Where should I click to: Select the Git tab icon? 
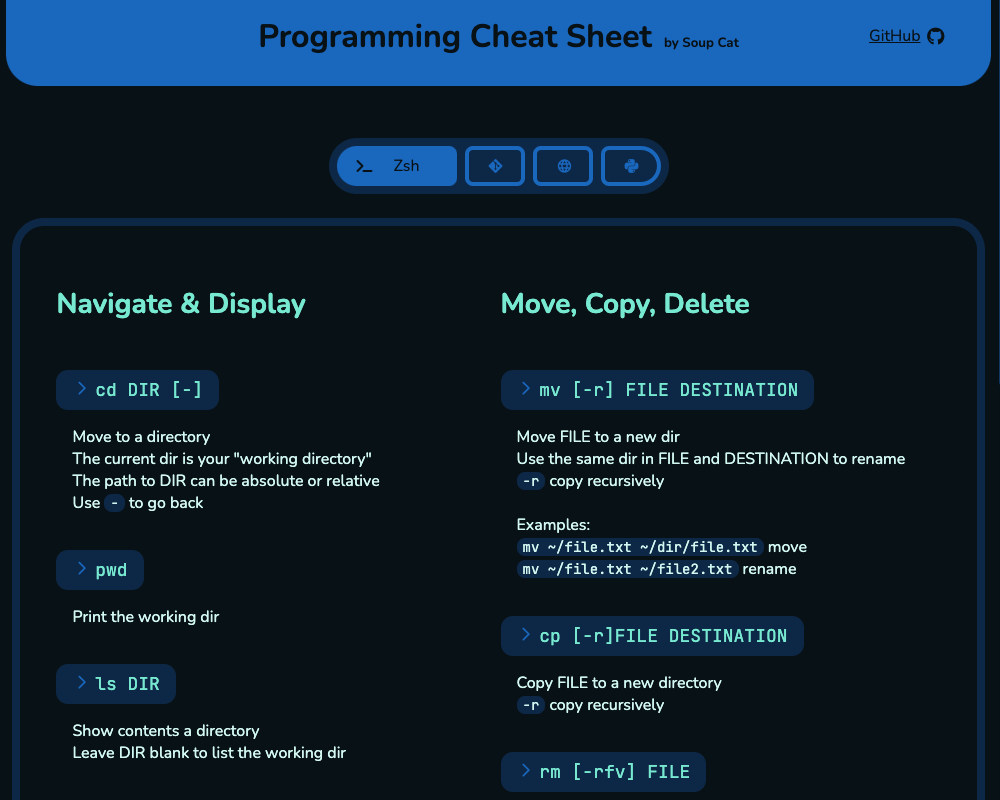(494, 166)
